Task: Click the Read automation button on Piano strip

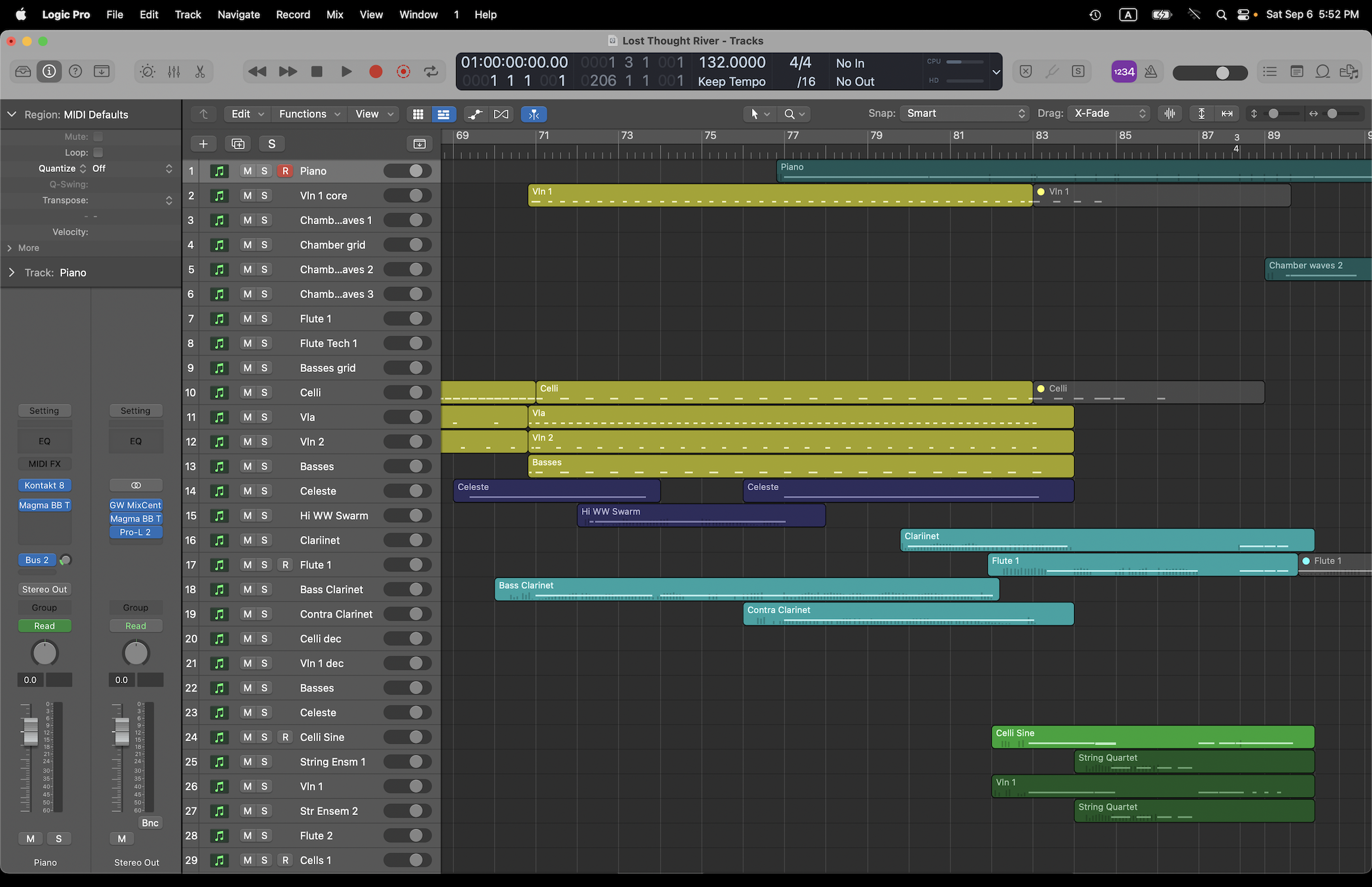Action: click(44, 626)
